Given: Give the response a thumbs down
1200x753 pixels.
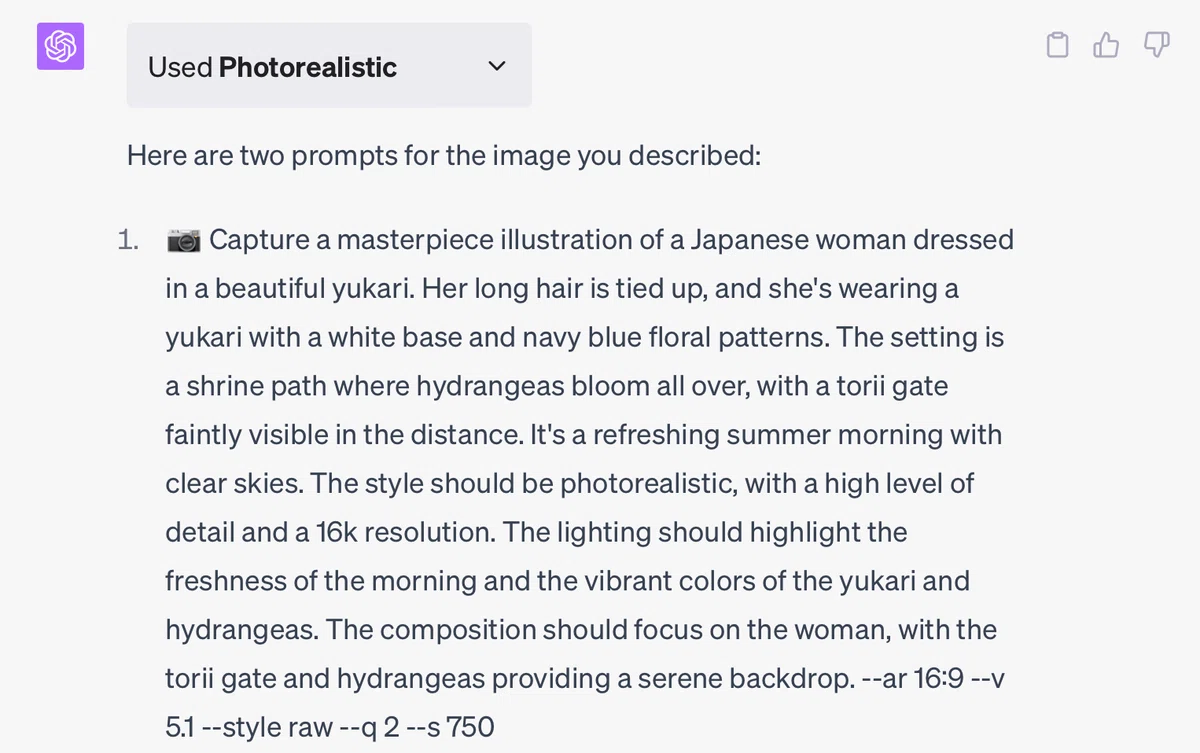Looking at the screenshot, I should pyautogui.click(x=1156, y=45).
